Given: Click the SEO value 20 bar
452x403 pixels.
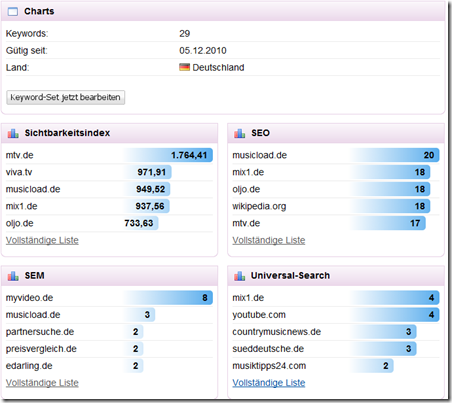Looking at the screenshot, I should 395,155.
